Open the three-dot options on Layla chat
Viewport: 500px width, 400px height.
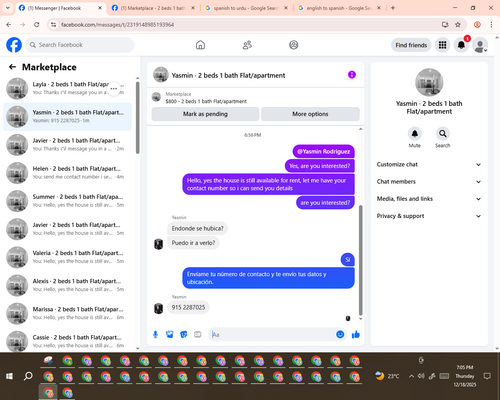[x=114, y=88]
